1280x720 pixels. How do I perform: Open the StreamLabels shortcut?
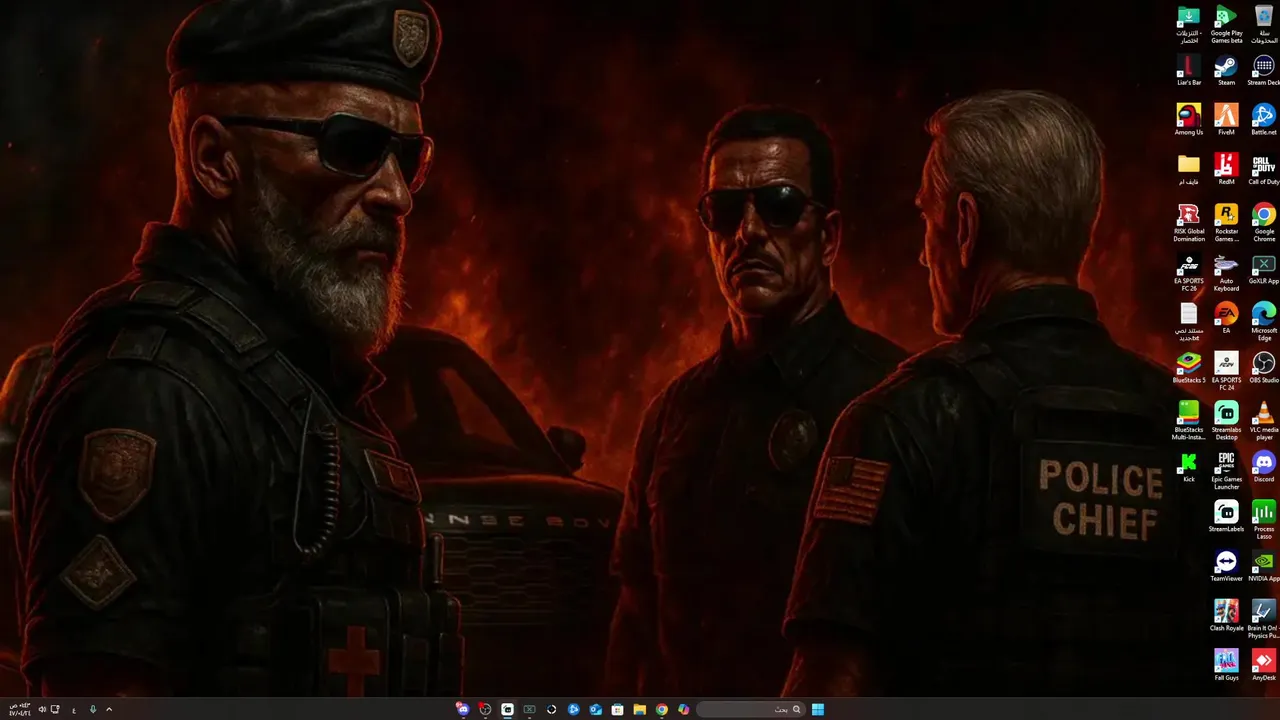[1226, 517]
